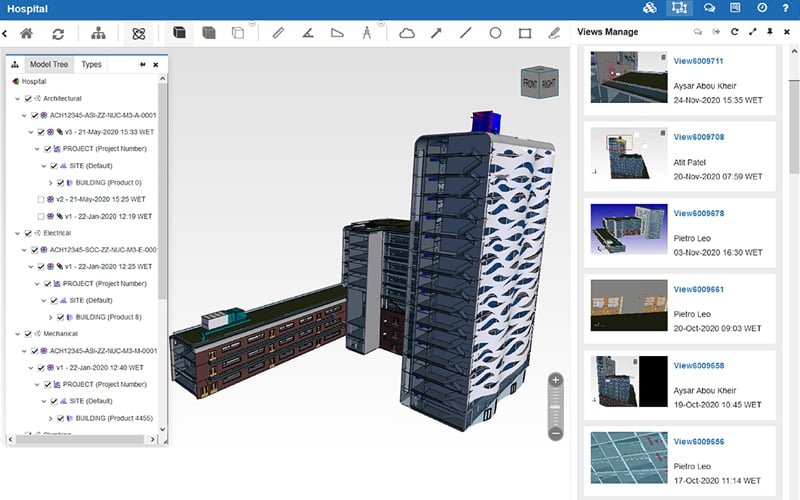Collapse the Mechanical tree node

coord(18,334)
